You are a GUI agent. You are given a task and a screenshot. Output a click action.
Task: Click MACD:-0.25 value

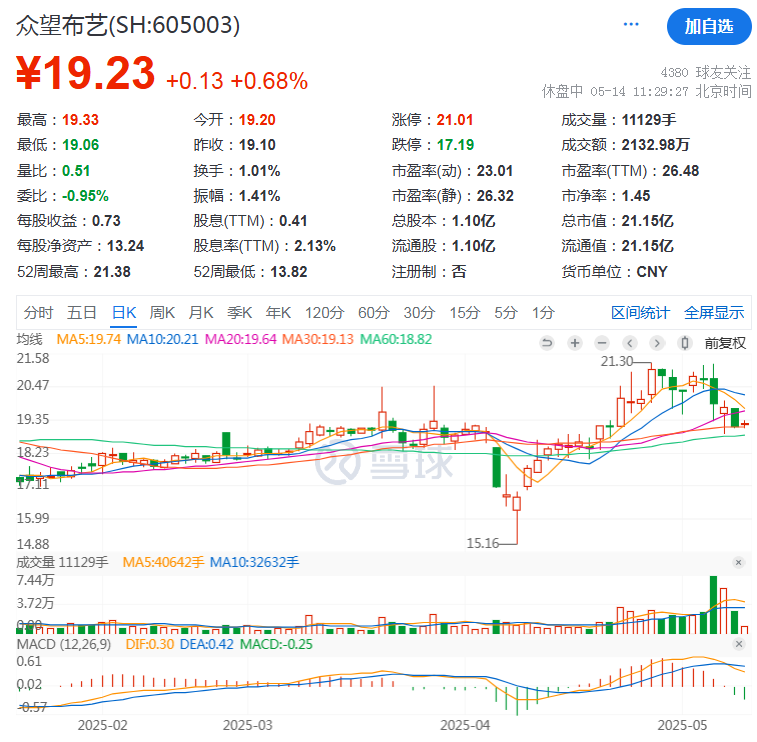coord(276,644)
